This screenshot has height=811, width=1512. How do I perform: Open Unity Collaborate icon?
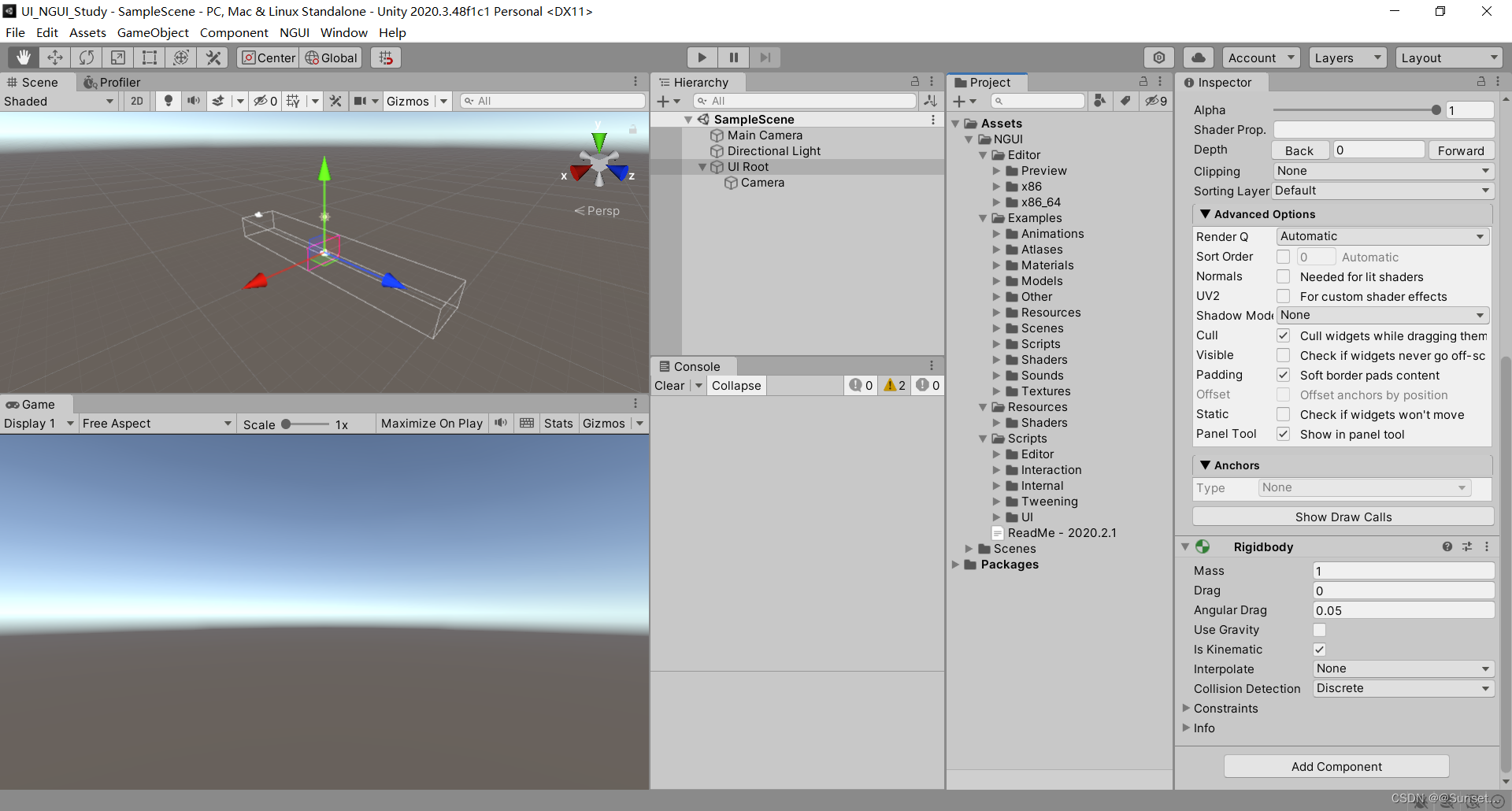click(x=1159, y=57)
